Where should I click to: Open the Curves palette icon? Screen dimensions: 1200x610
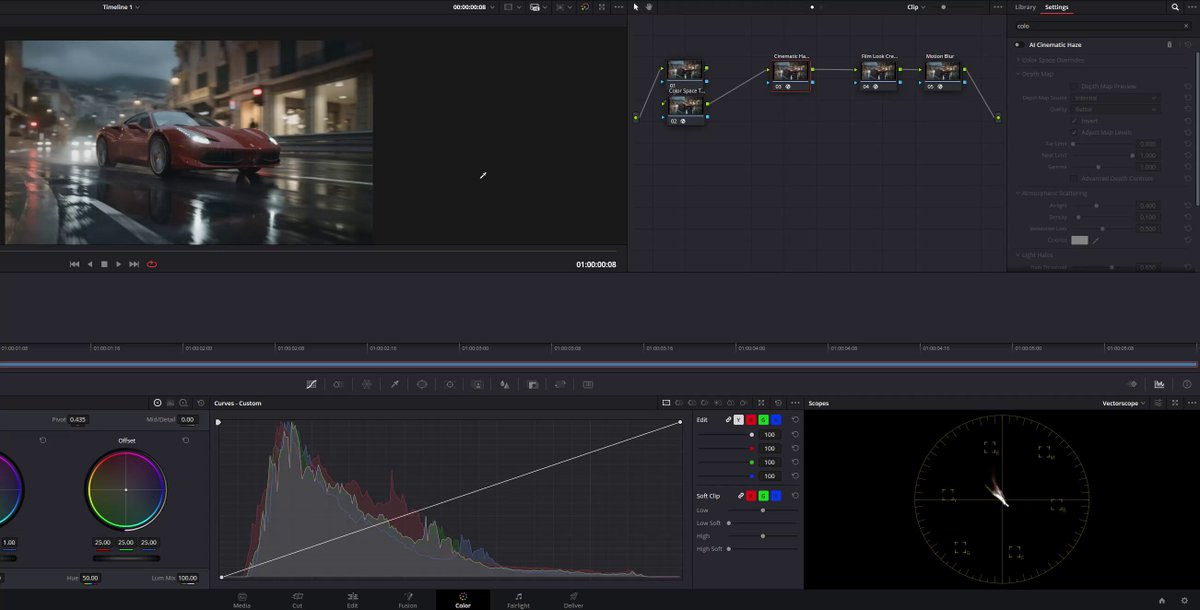click(312, 384)
